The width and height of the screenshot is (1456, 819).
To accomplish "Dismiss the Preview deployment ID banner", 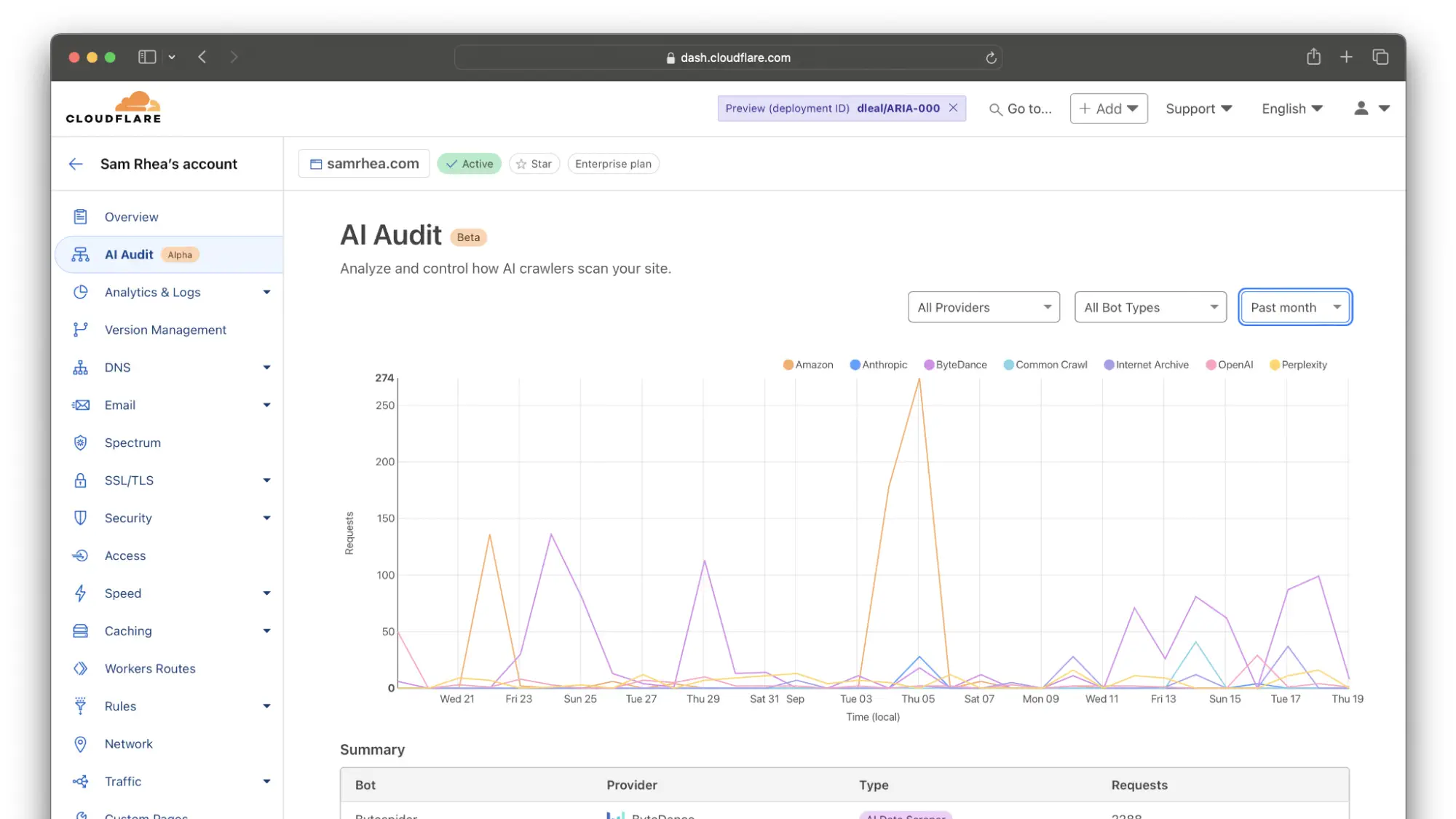I will click(x=954, y=108).
